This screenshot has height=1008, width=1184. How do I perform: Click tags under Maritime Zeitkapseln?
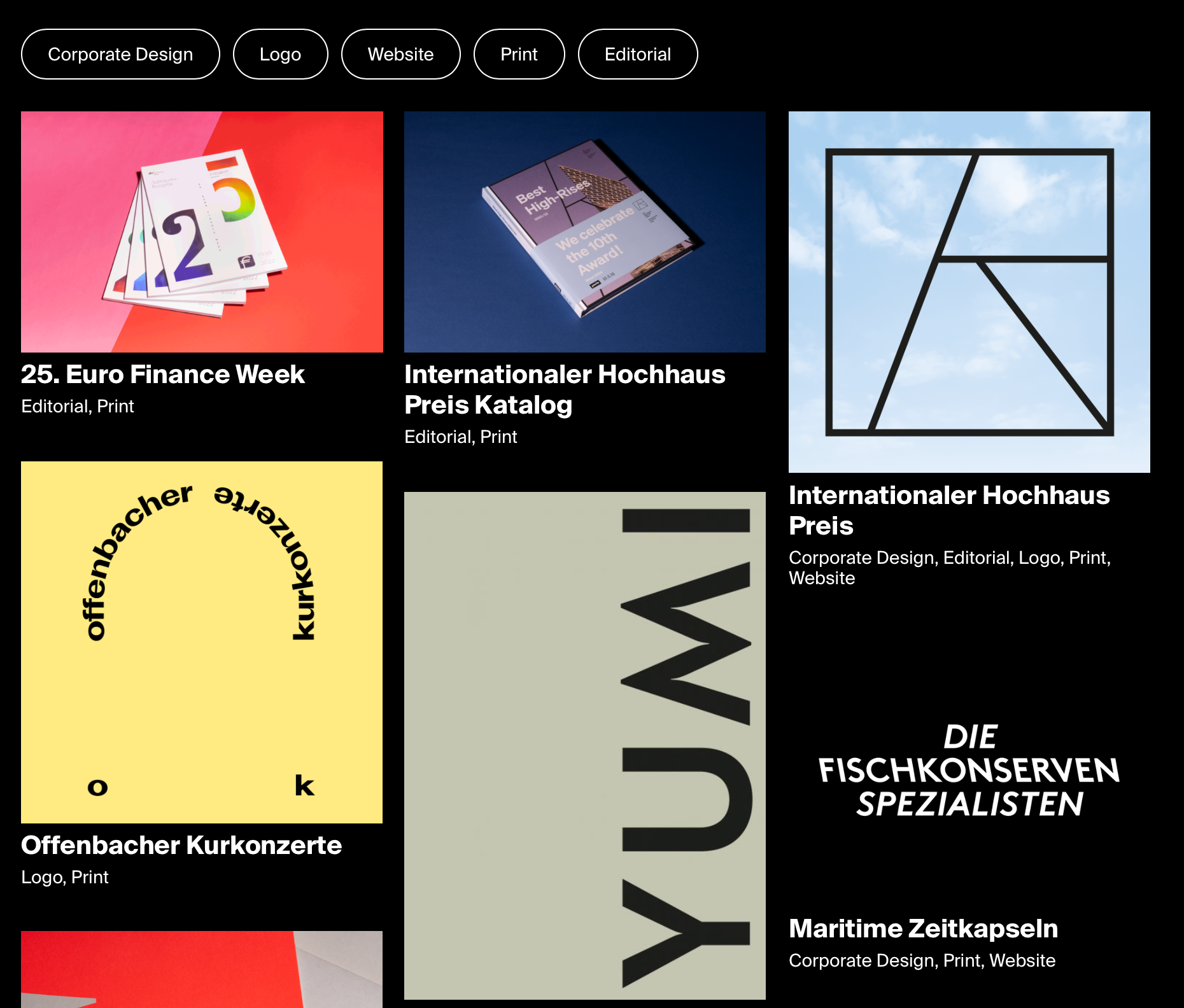click(922, 960)
